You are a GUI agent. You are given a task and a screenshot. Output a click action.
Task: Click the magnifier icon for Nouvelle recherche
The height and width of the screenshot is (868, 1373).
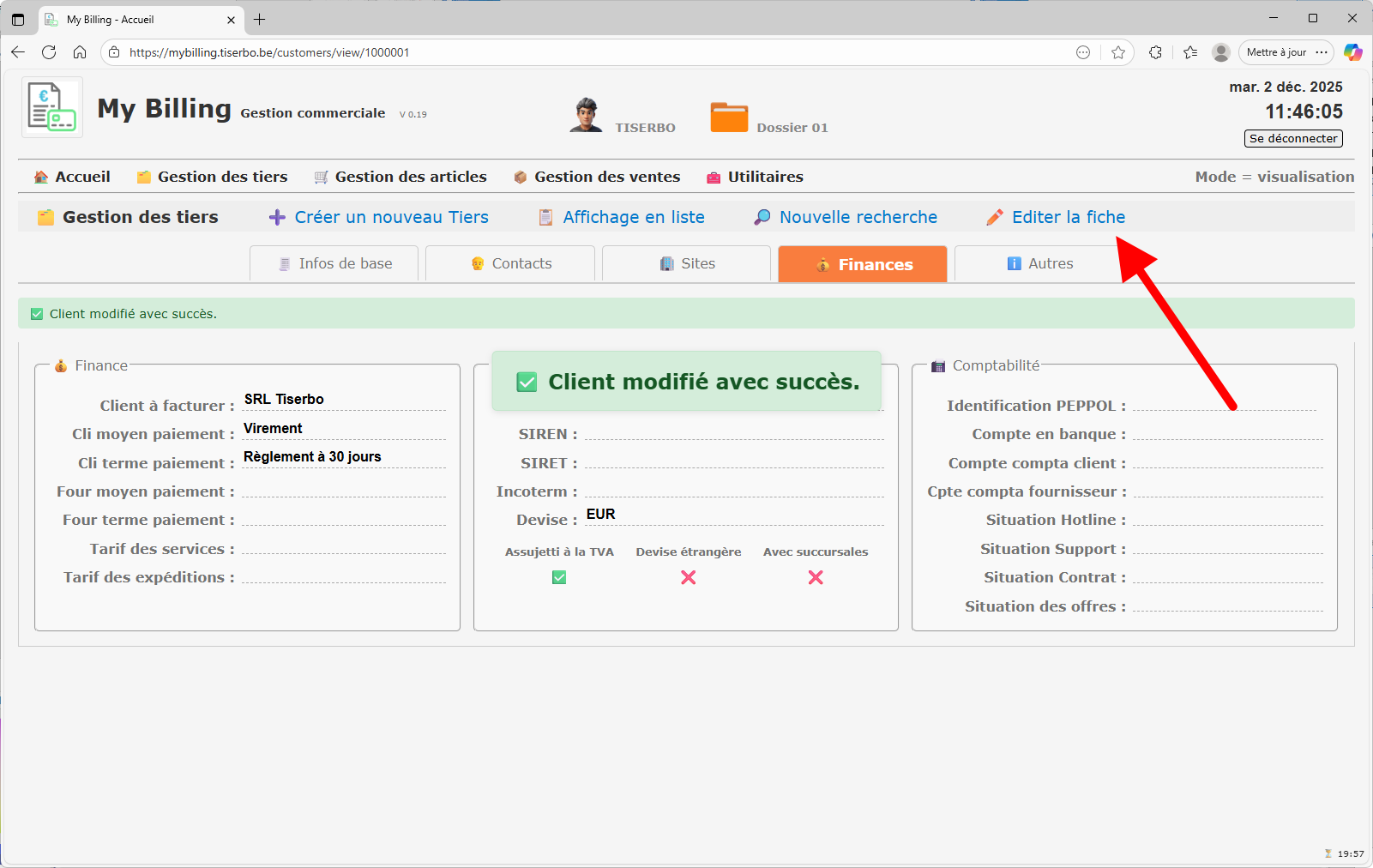(761, 217)
